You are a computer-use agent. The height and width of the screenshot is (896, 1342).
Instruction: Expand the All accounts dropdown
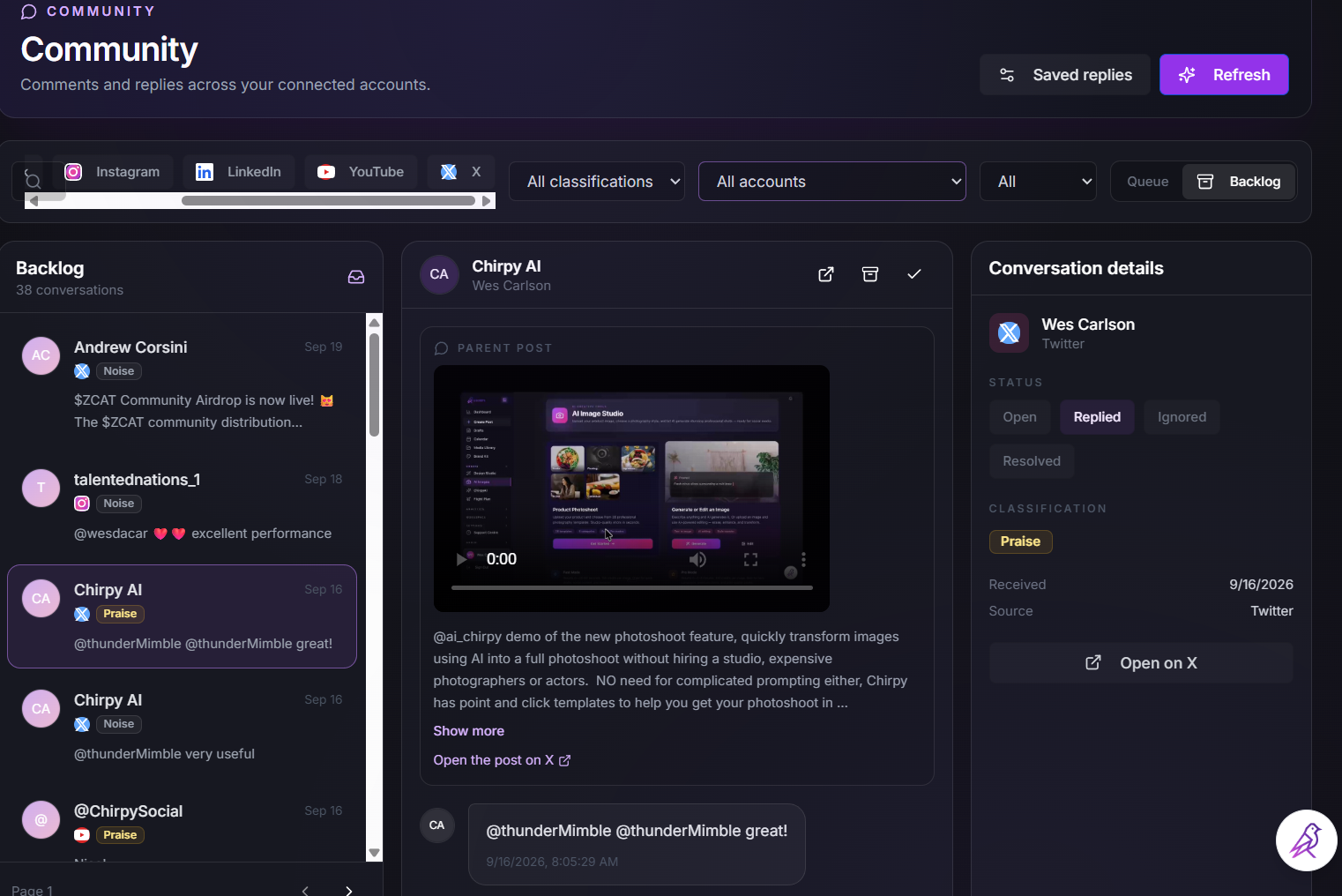pyautogui.click(x=832, y=182)
